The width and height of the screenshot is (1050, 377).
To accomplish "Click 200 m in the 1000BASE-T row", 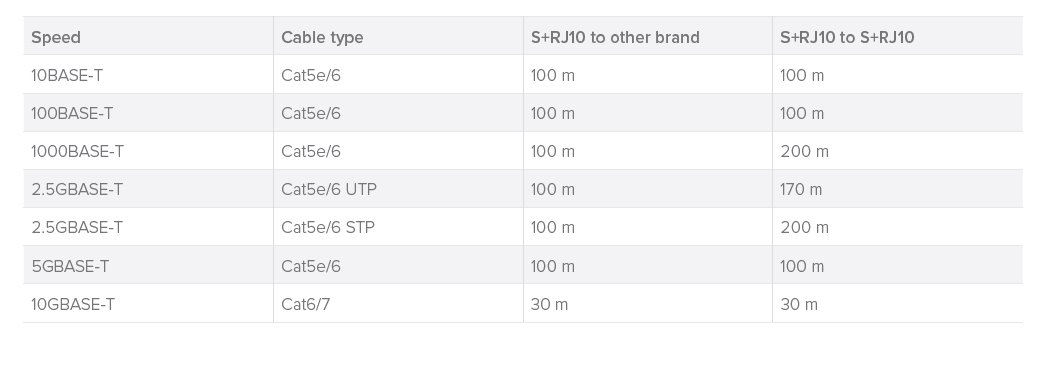I will coord(804,152).
